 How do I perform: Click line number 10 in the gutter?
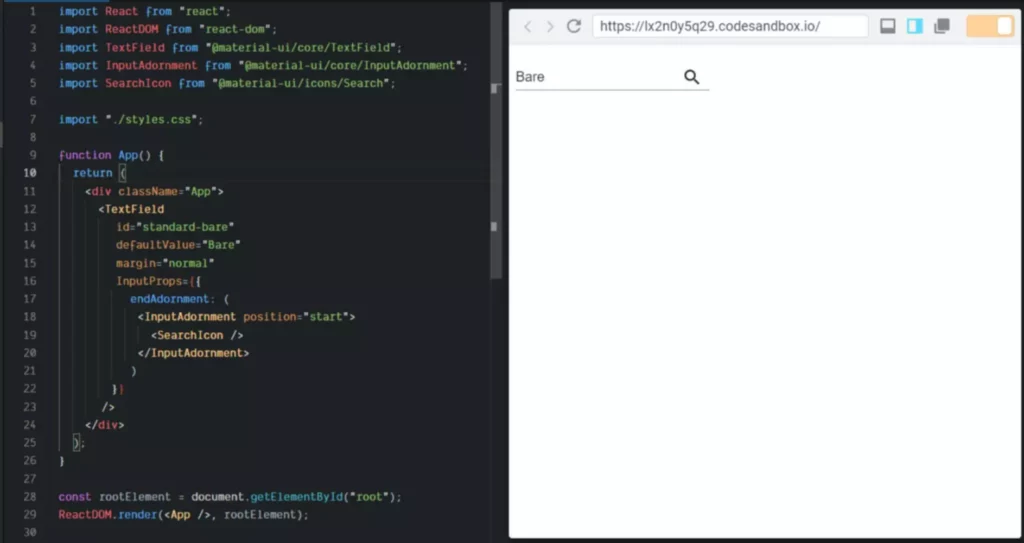click(29, 173)
